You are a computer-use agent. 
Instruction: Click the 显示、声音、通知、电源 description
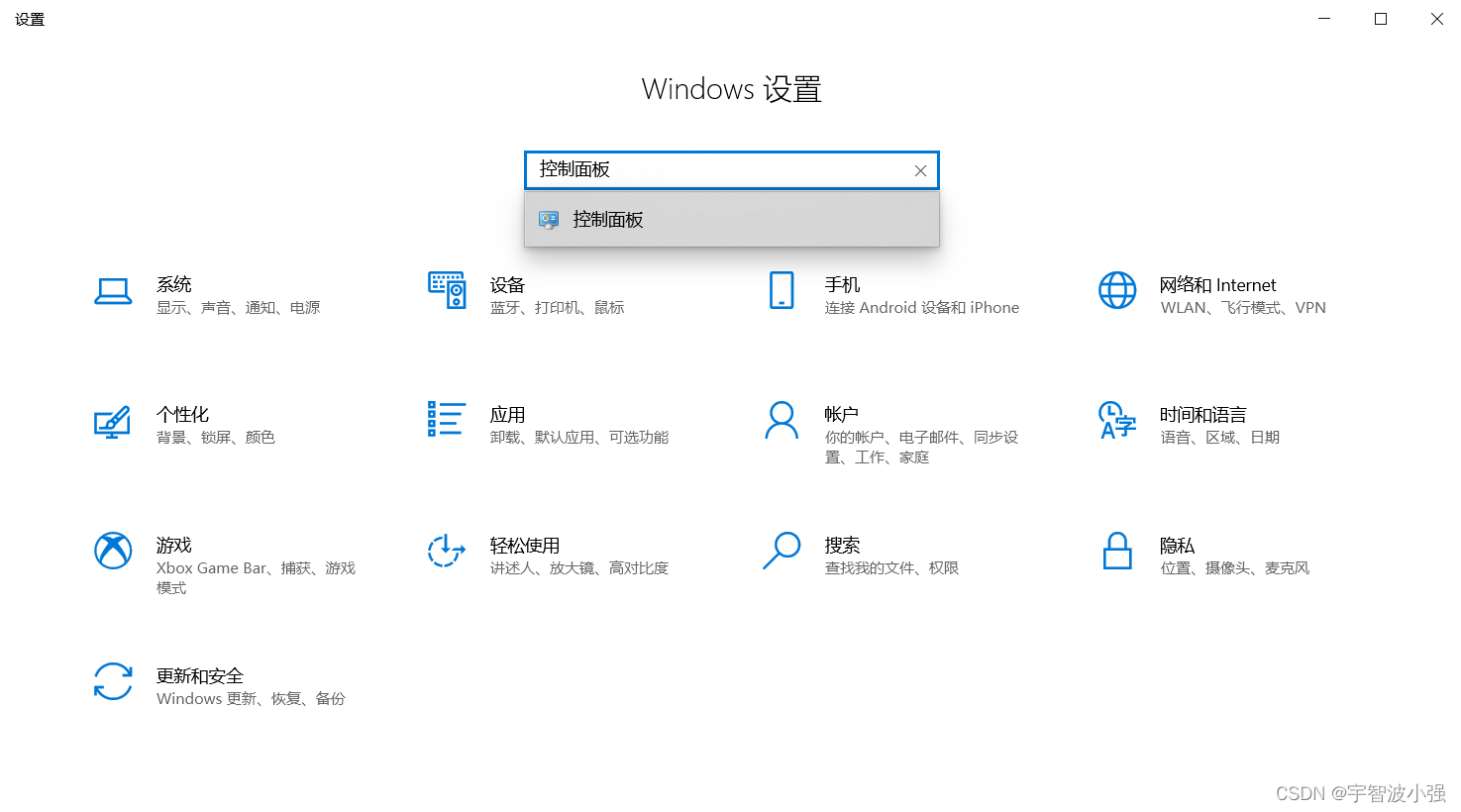pyautogui.click(x=239, y=308)
